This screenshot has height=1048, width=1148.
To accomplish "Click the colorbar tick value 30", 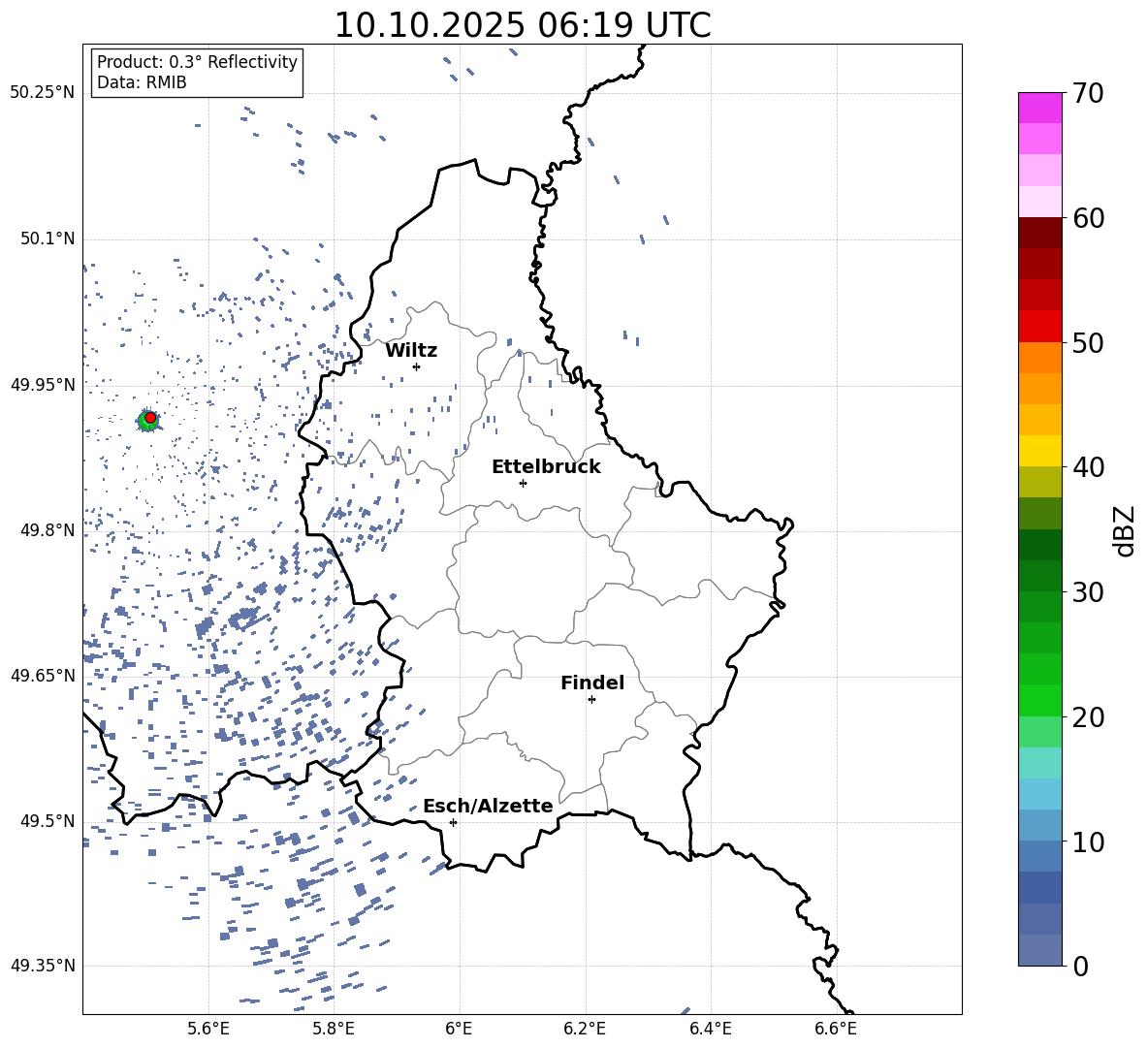I will pos(1088,592).
